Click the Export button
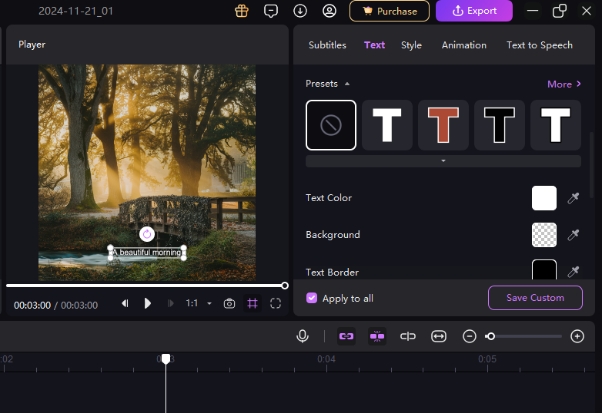The image size is (602, 414). point(474,11)
